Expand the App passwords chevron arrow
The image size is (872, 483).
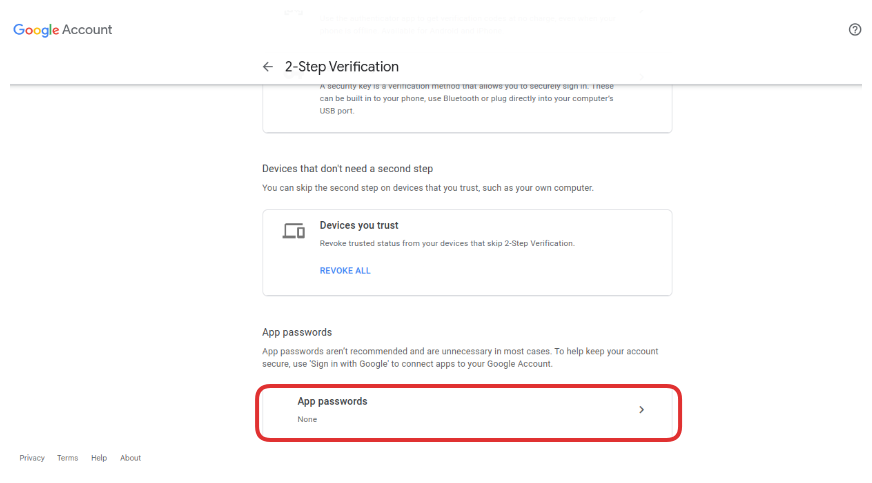tap(641, 409)
